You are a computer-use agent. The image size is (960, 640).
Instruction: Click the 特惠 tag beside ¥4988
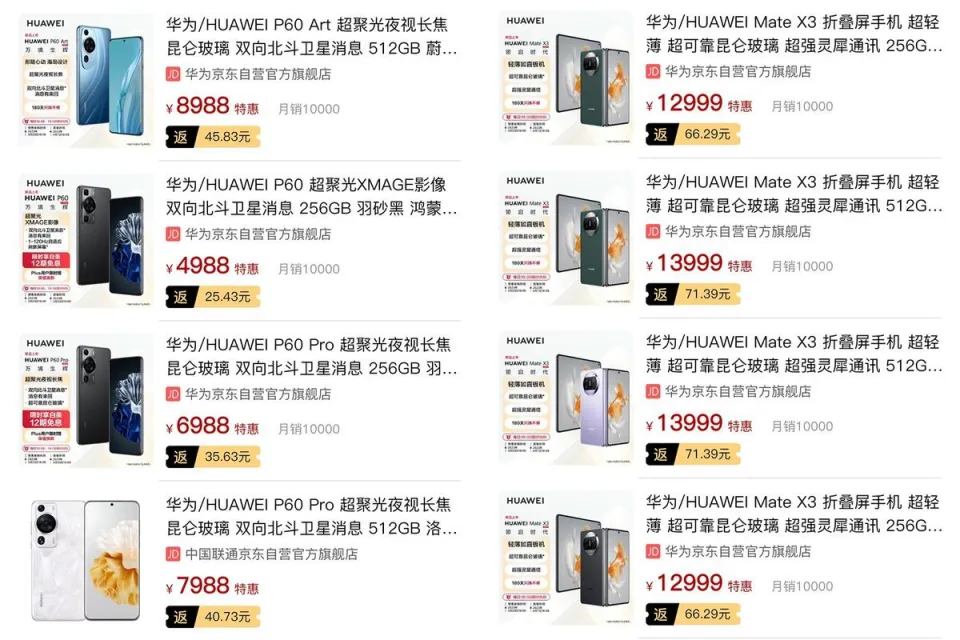246,269
